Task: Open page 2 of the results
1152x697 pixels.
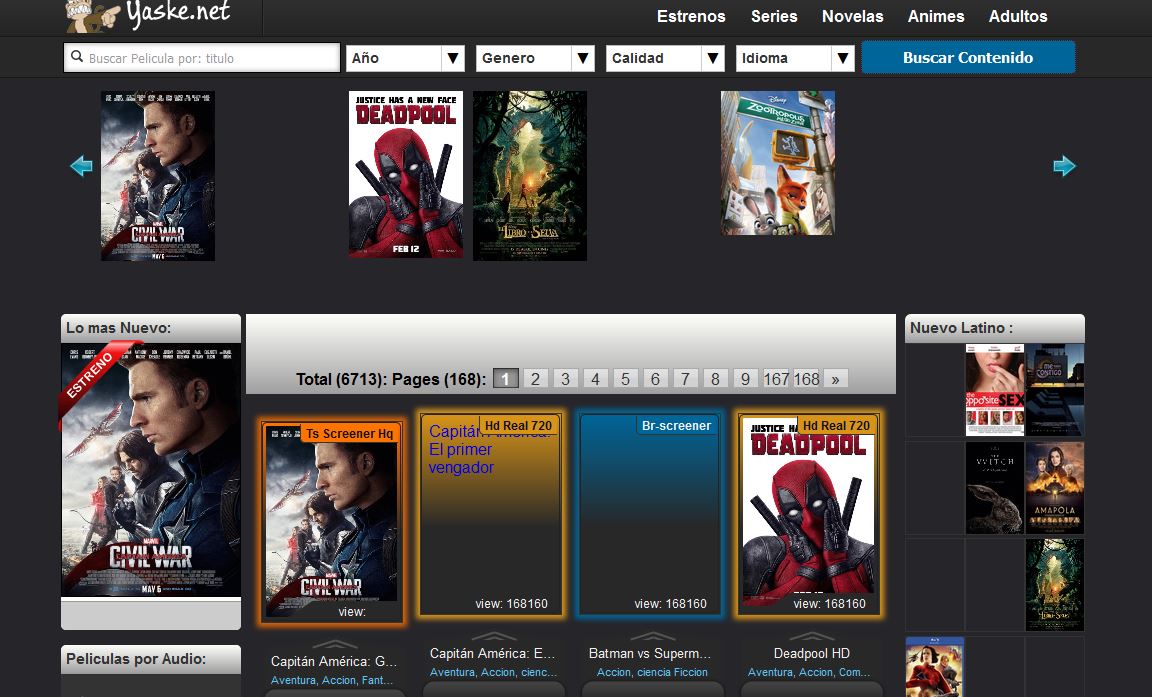Action: click(x=535, y=378)
